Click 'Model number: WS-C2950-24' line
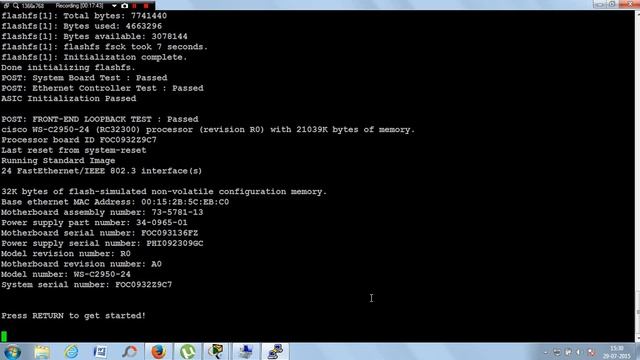Image resolution: width=640 pixels, height=360 pixels. point(66,274)
